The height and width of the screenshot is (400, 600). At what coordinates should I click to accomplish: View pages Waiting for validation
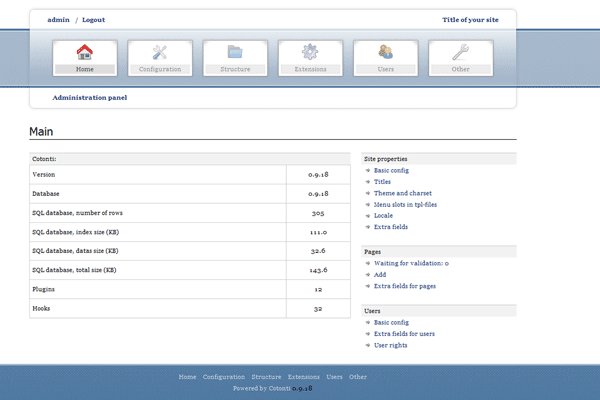click(411, 263)
